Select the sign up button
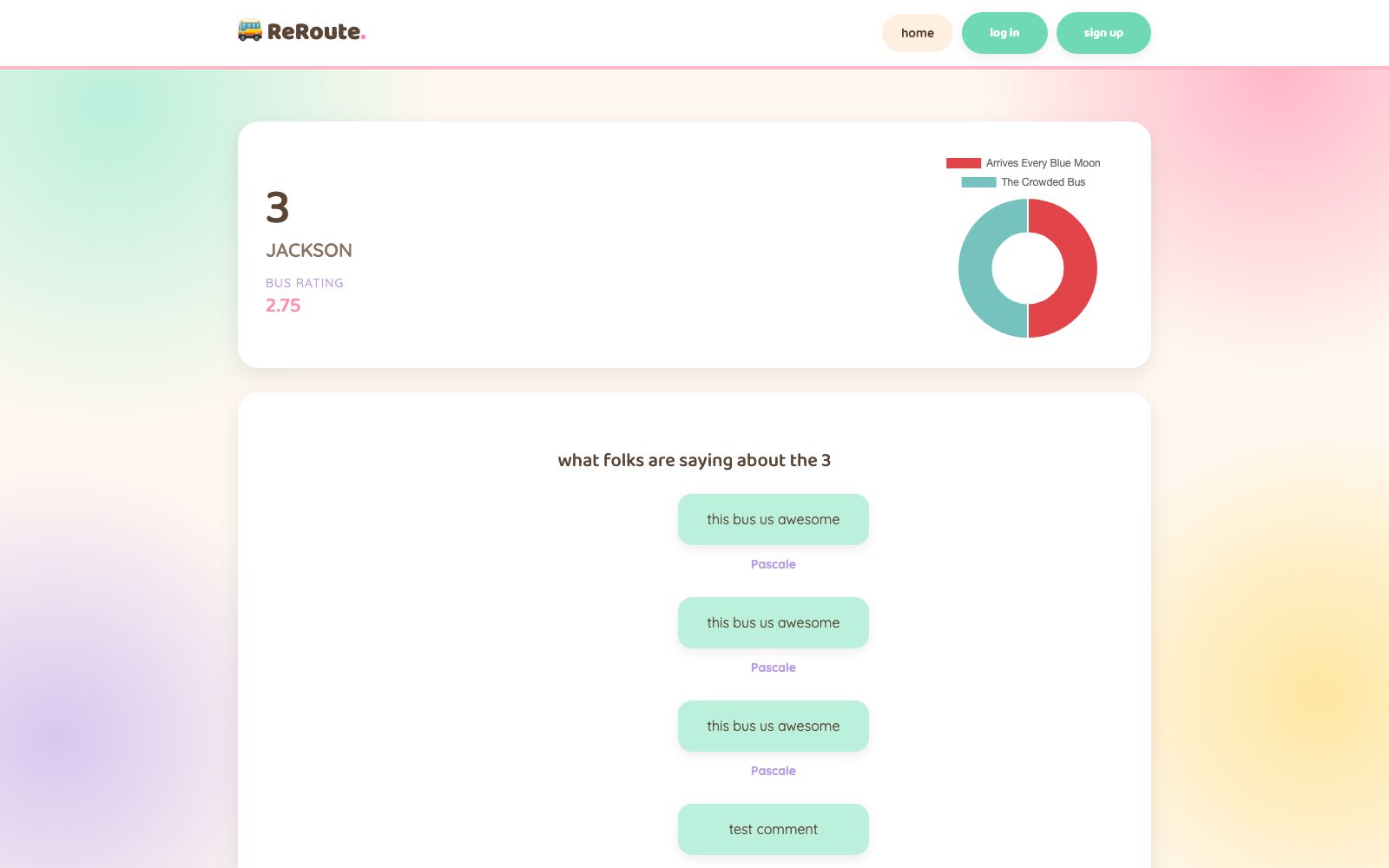This screenshot has width=1389, height=868. pyautogui.click(x=1103, y=33)
